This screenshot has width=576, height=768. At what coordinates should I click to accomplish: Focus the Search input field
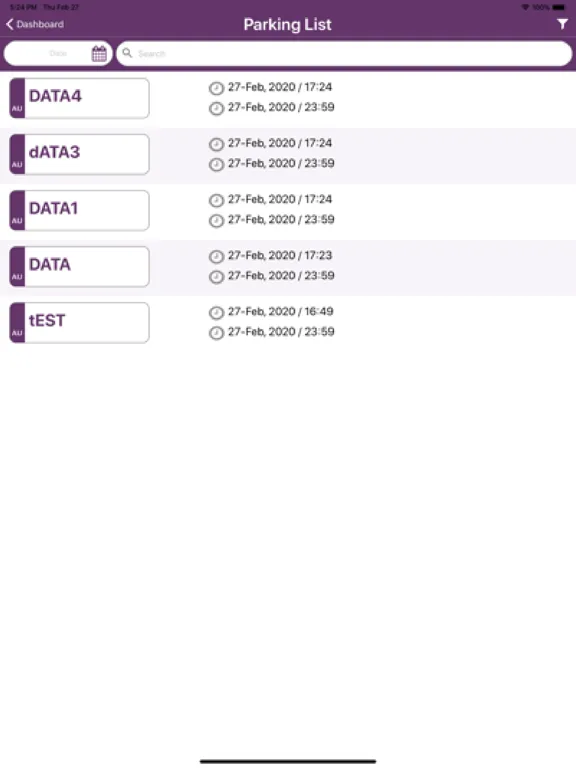(x=344, y=53)
